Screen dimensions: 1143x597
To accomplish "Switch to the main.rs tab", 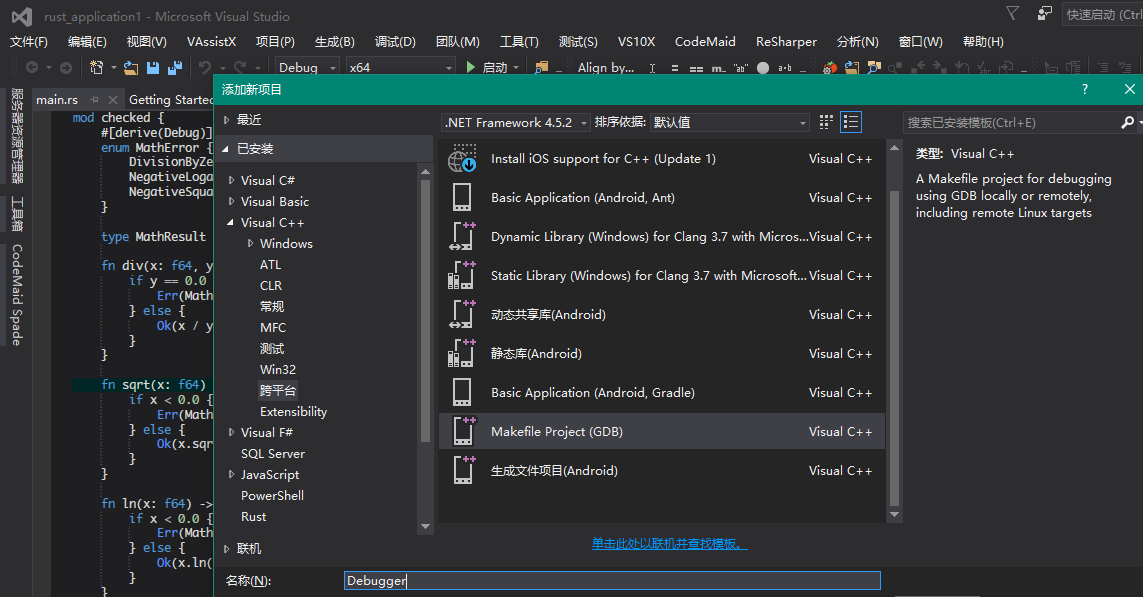I will tap(57, 99).
